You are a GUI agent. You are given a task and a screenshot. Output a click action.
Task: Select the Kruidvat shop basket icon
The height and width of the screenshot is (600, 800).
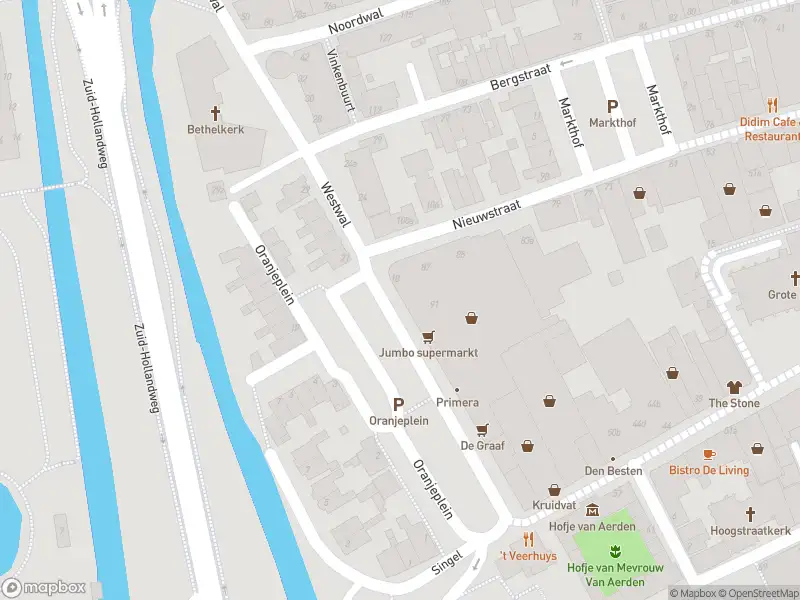tap(554, 490)
